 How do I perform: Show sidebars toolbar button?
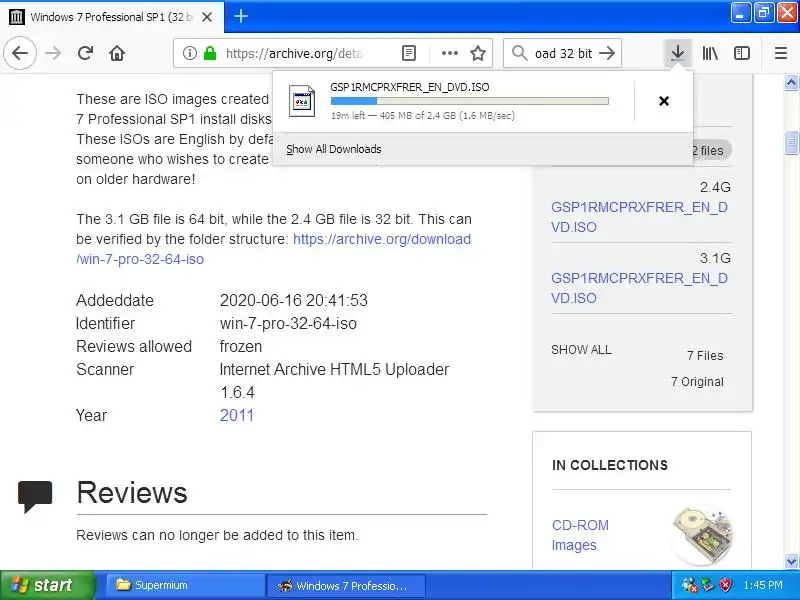742,53
